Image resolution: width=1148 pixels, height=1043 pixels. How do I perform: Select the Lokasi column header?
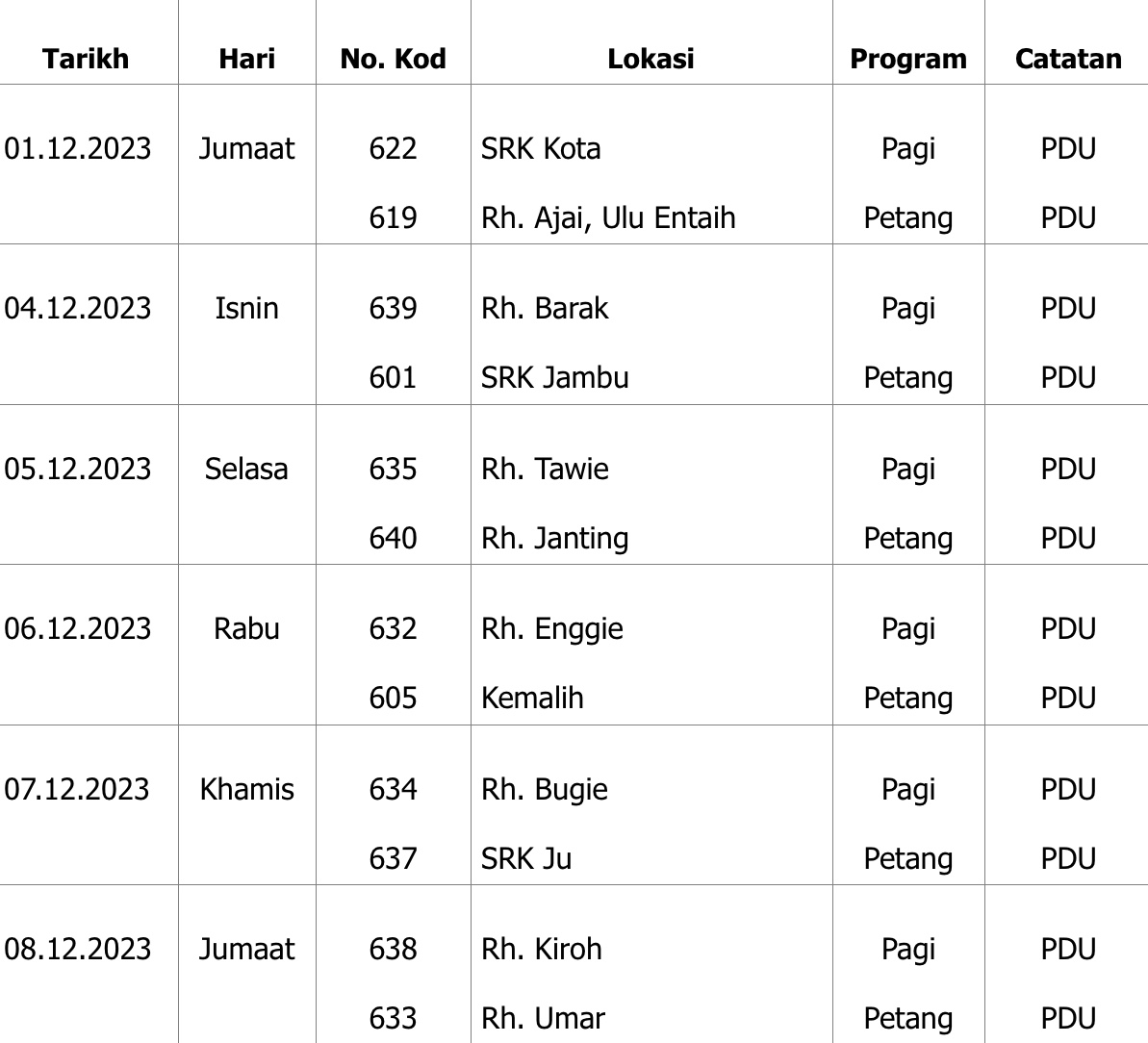click(x=651, y=59)
